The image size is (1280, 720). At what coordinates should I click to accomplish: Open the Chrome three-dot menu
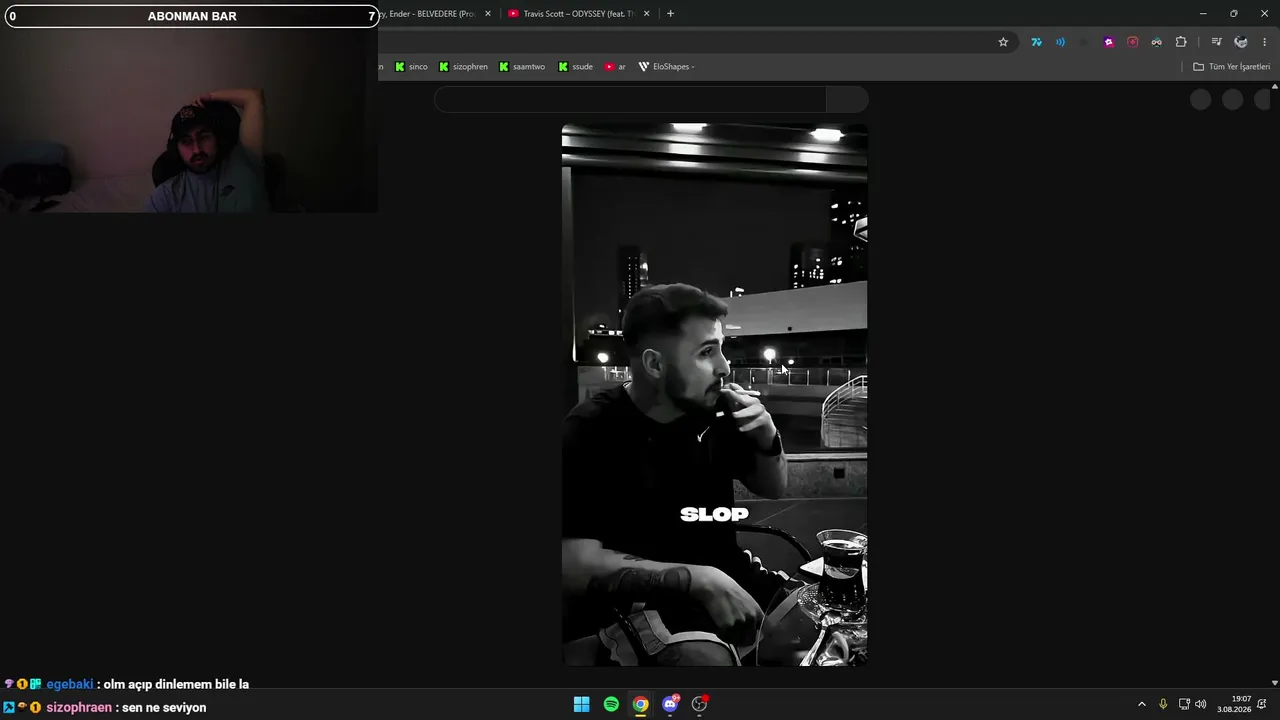point(1265,42)
